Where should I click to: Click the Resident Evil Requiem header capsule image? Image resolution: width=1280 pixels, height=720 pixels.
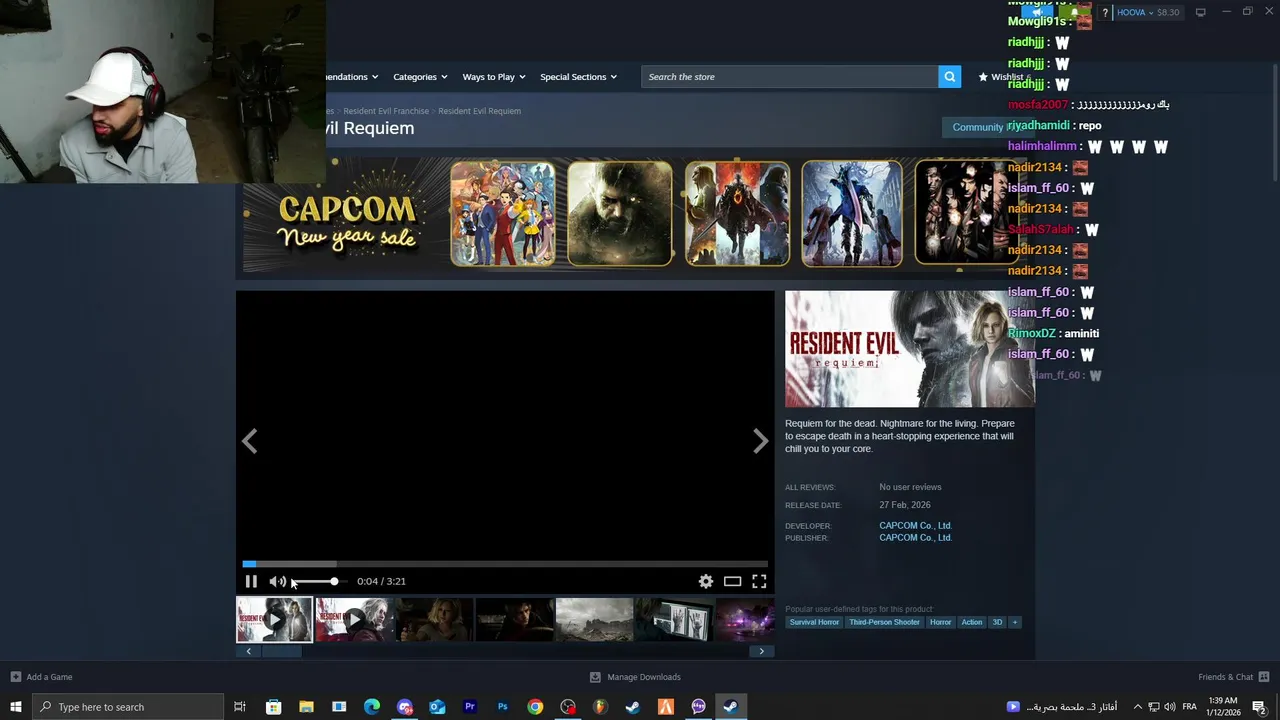[x=909, y=349]
